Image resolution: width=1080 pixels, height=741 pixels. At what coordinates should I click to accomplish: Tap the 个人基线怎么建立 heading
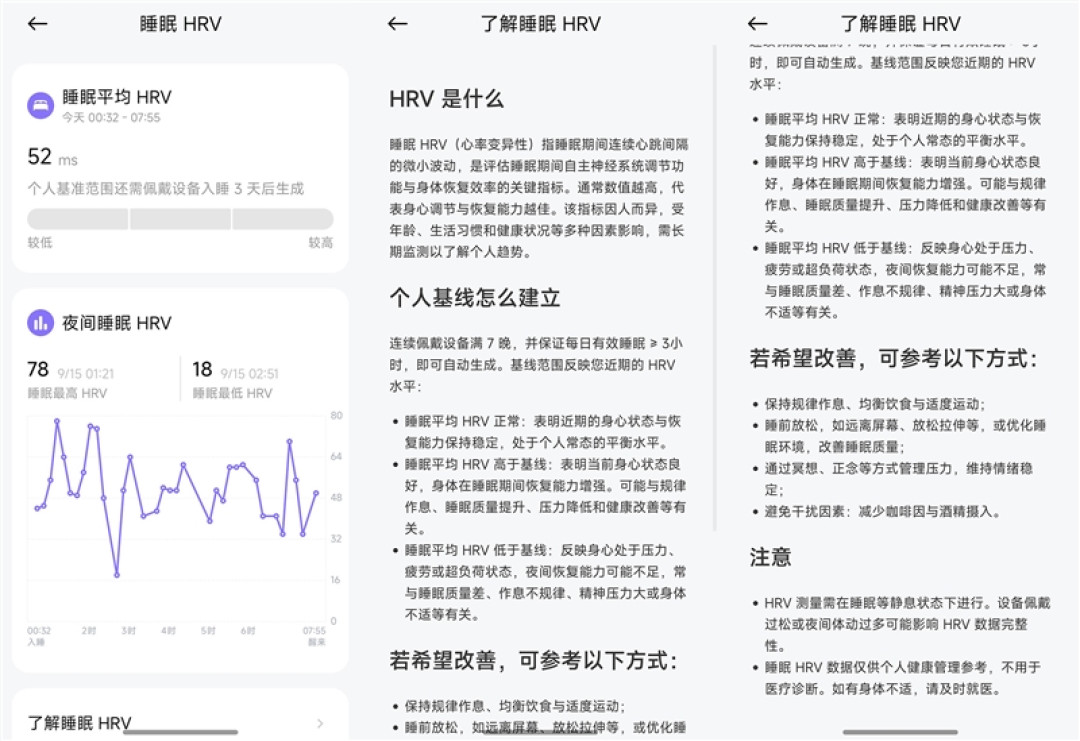click(475, 298)
